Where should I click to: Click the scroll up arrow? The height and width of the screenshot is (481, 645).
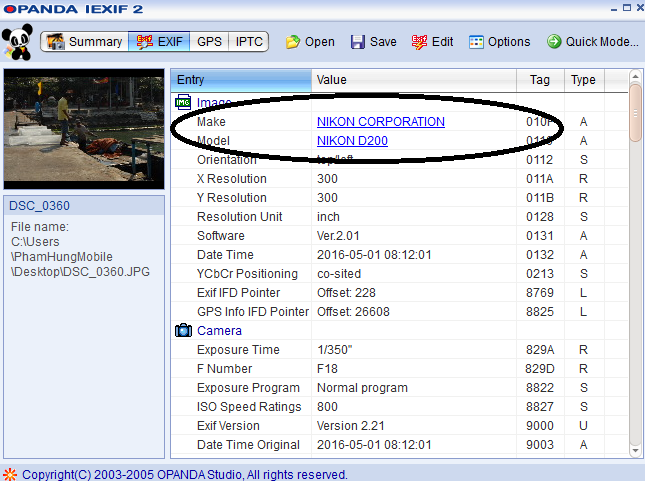point(636,77)
